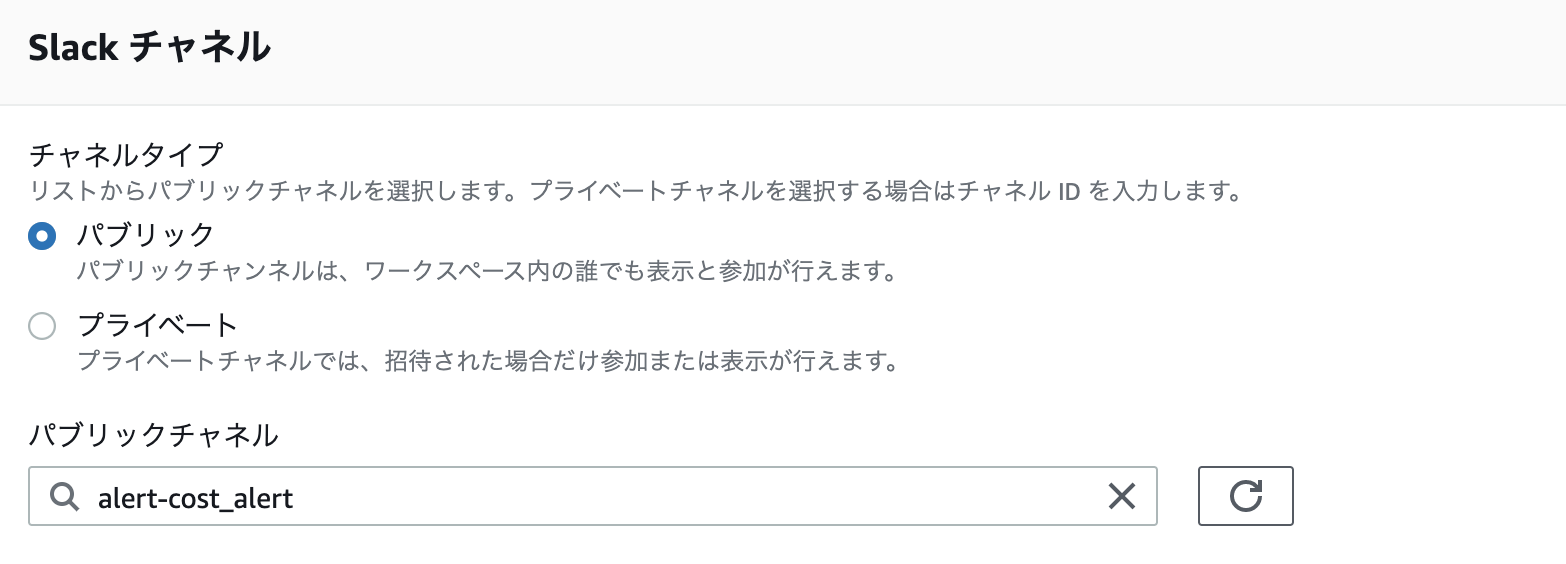This screenshot has width=1566, height=564.
Task: Click the パブリックチャネル field label
Action: coord(153,435)
